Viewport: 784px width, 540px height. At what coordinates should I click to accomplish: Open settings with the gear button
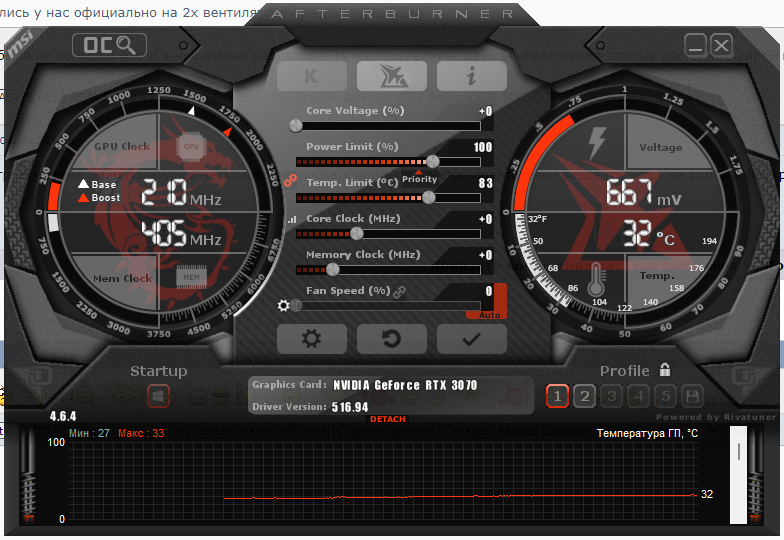(312, 339)
